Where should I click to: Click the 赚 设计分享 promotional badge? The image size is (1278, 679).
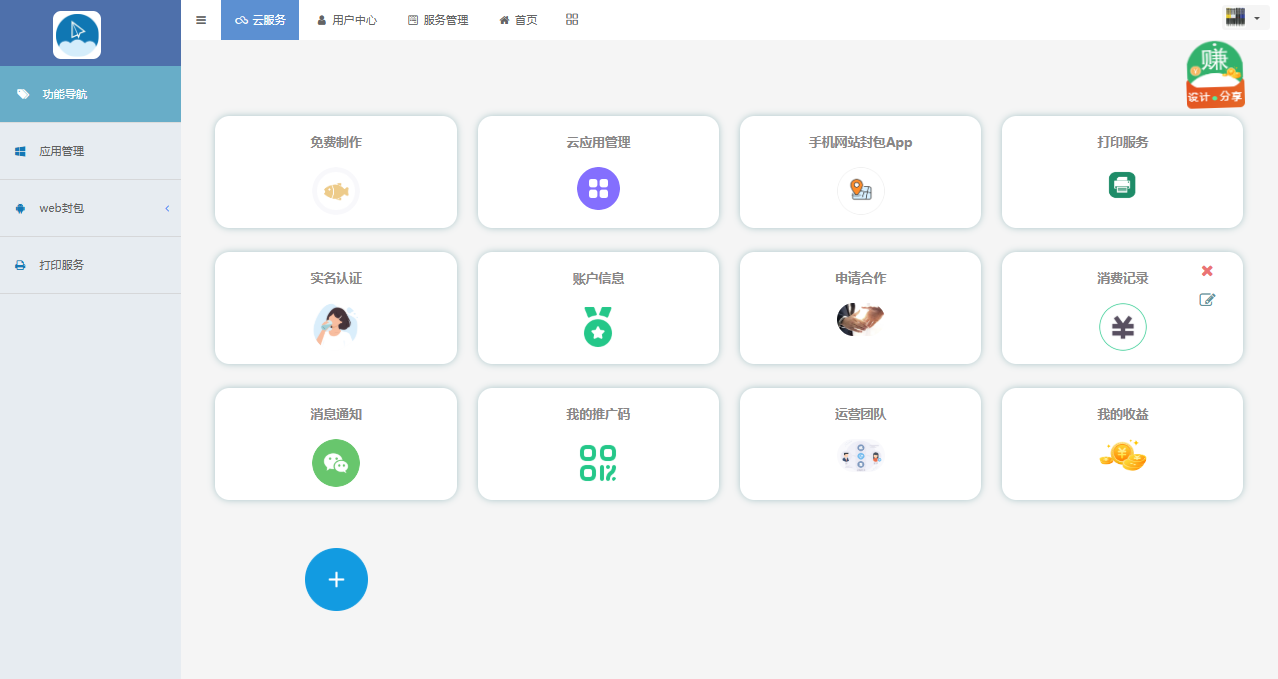(x=1215, y=75)
